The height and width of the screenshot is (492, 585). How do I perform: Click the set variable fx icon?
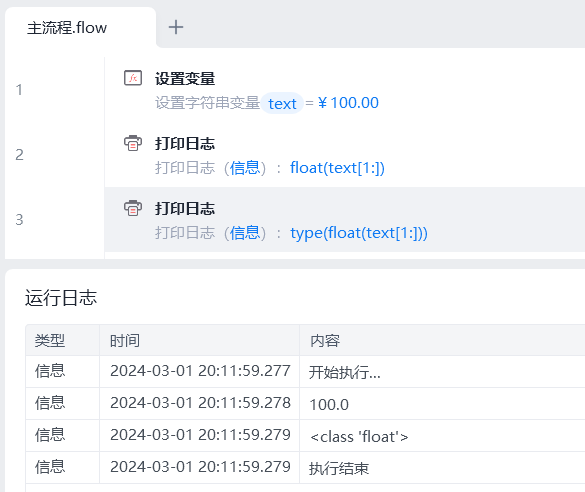point(133,78)
